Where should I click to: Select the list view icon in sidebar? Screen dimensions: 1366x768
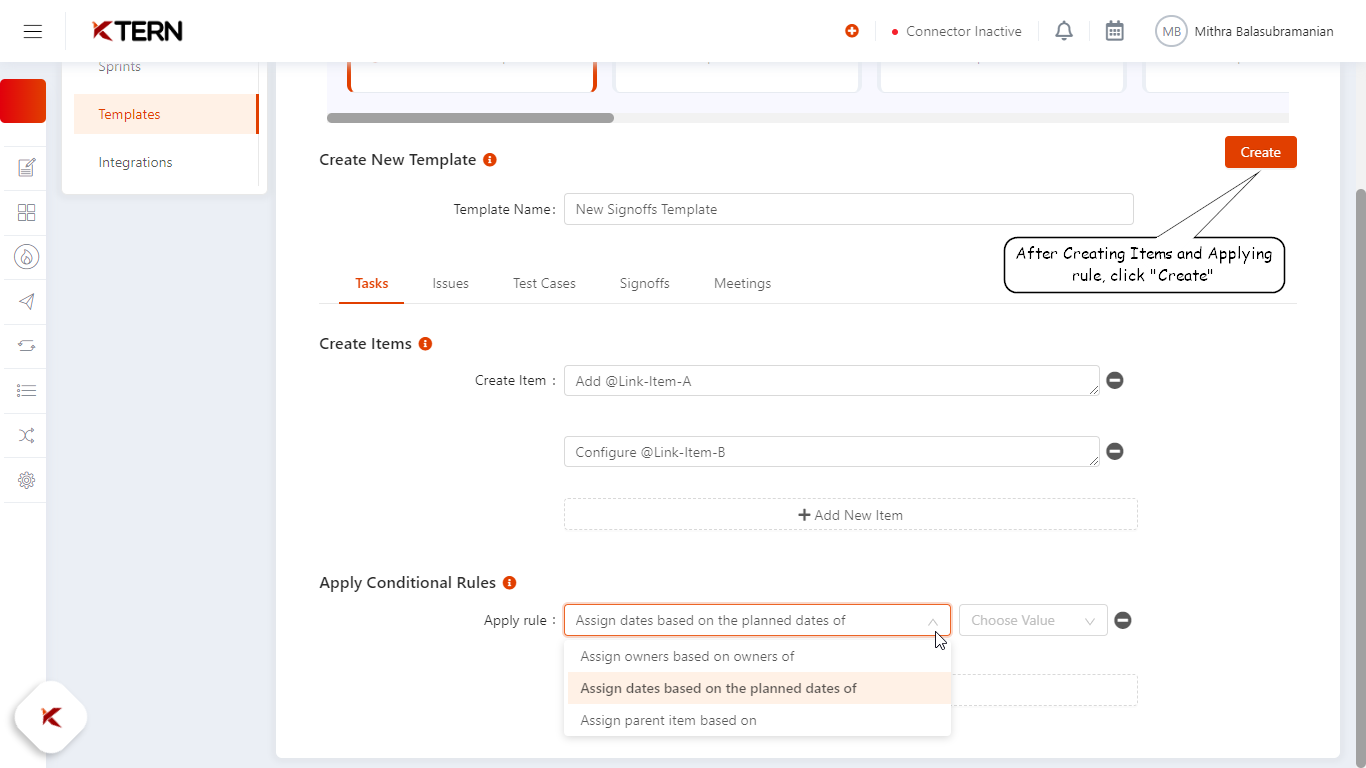click(25, 390)
